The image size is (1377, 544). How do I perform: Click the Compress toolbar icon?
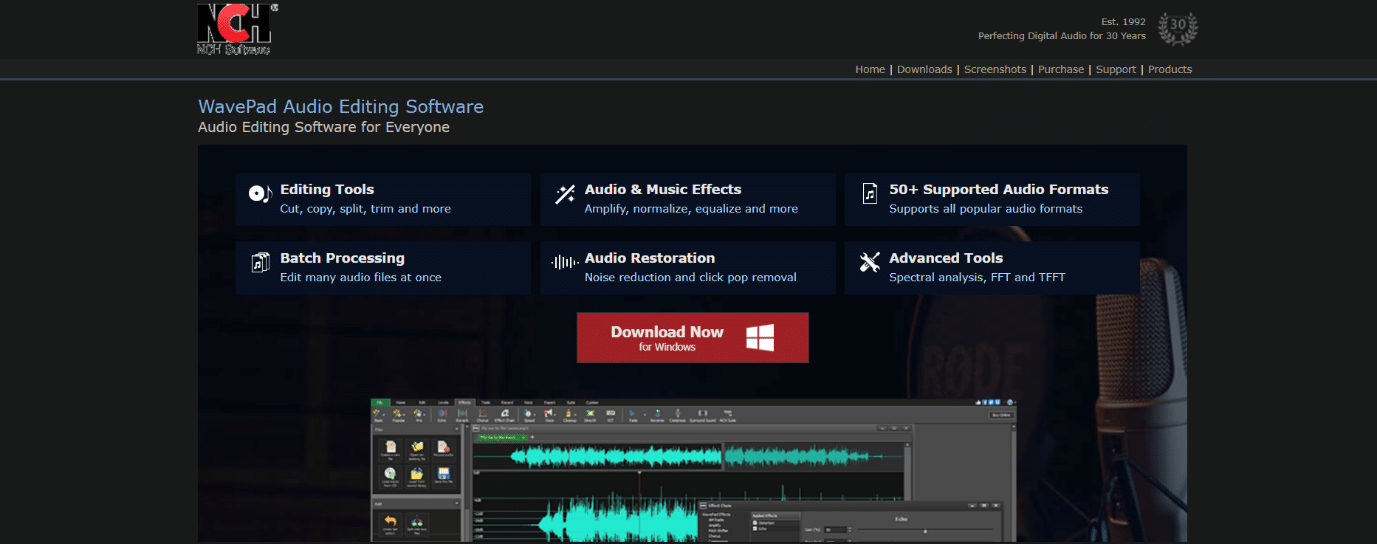pos(678,416)
